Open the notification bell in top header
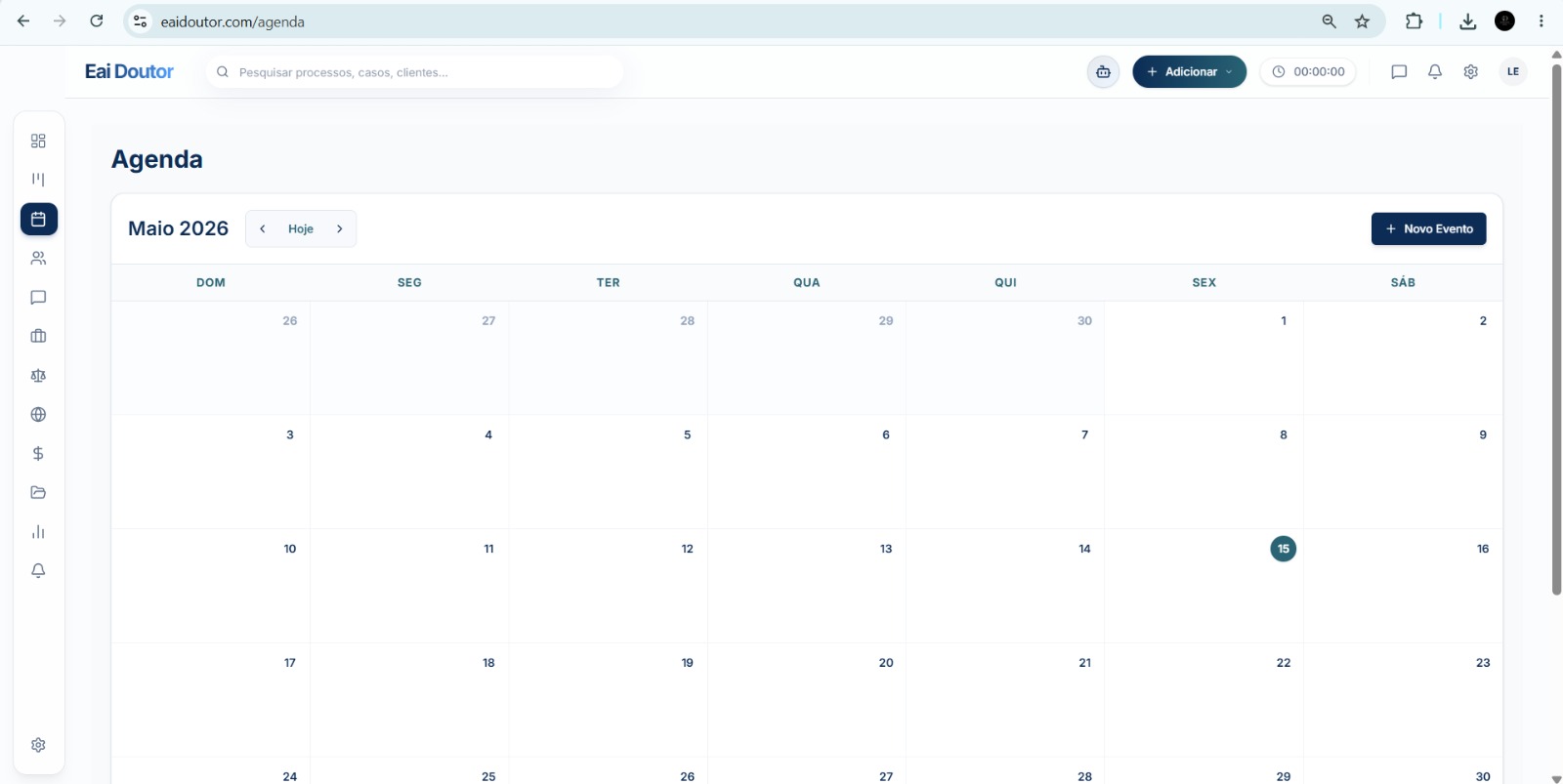 pos(1435,71)
